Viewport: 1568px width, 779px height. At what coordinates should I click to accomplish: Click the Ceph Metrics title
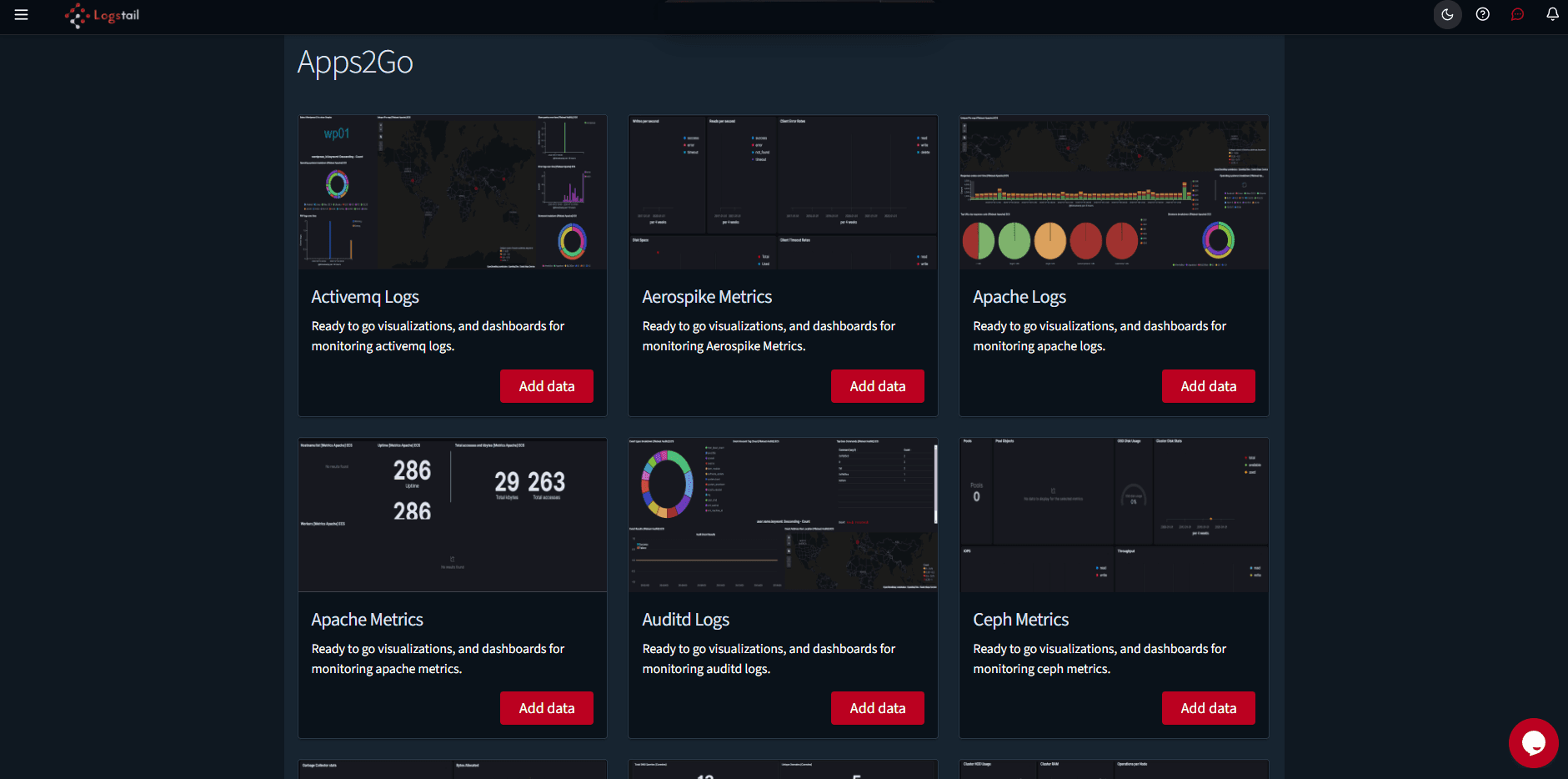[x=1020, y=620]
